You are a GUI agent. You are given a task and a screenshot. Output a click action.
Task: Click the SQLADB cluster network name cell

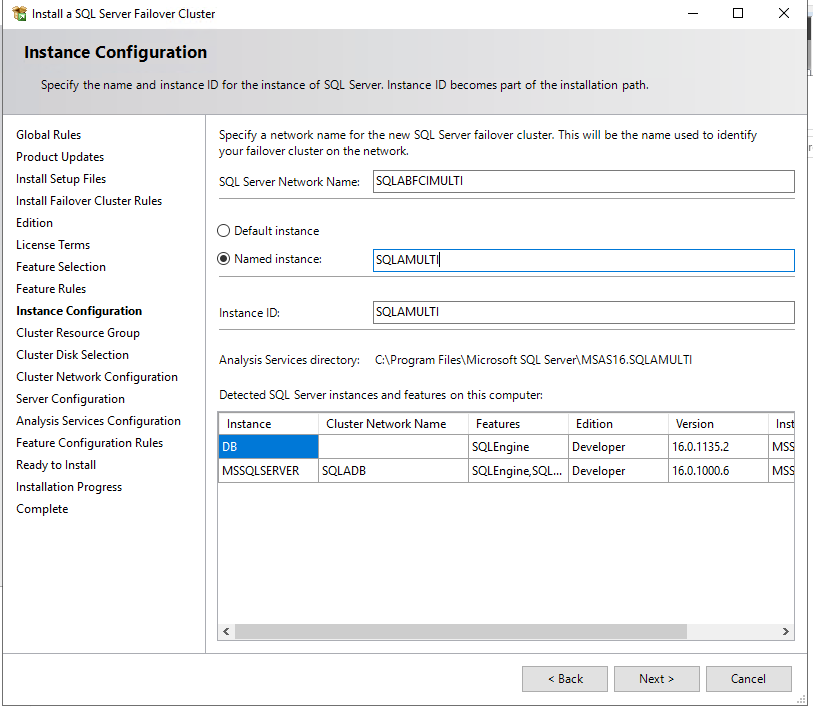393,471
